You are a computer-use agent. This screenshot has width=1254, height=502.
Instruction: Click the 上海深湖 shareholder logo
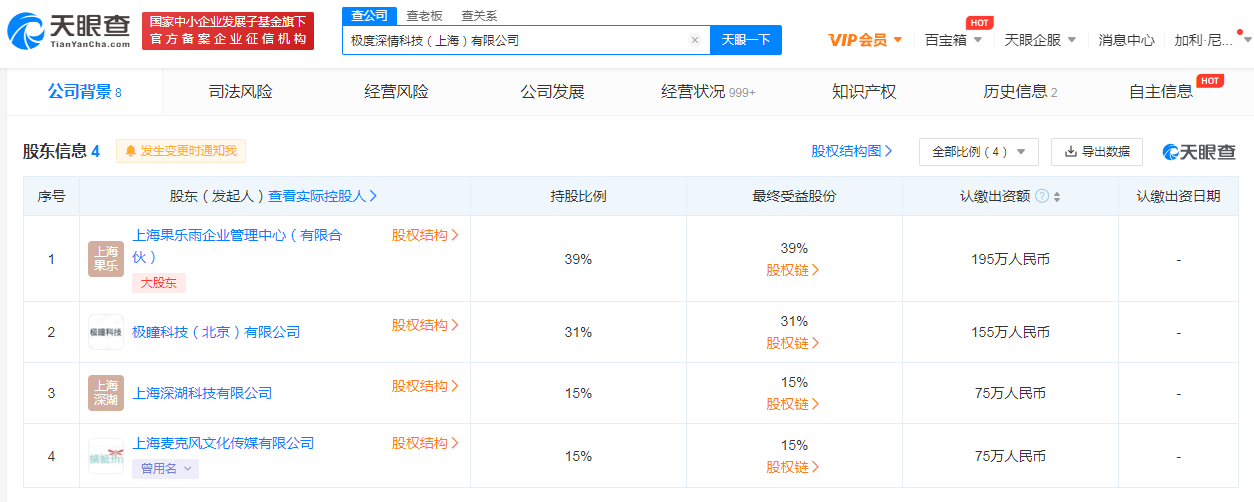click(x=106, y=393)
